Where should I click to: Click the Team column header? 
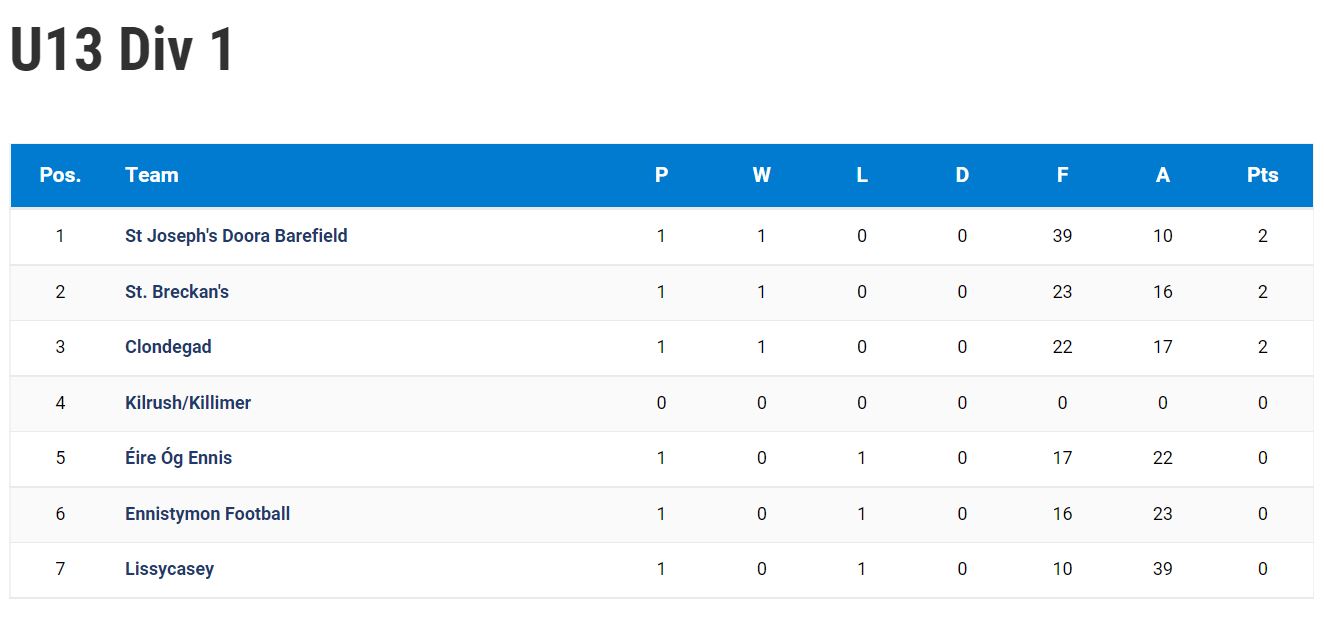152,175
